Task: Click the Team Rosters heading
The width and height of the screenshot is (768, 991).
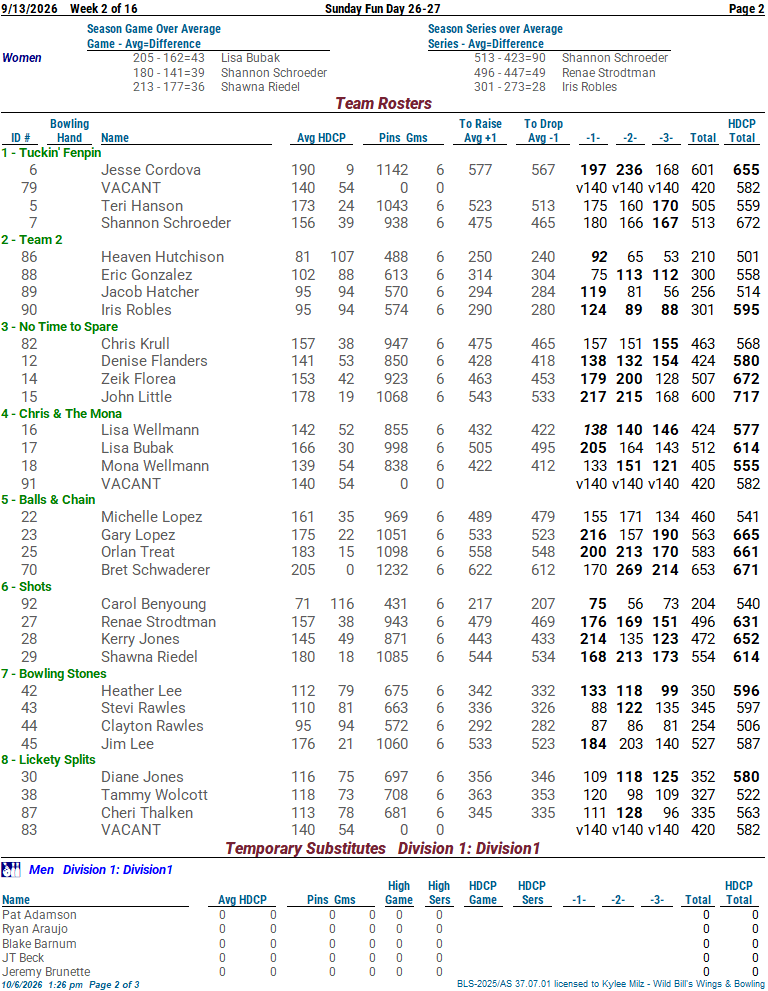Action: pos(383,104)
